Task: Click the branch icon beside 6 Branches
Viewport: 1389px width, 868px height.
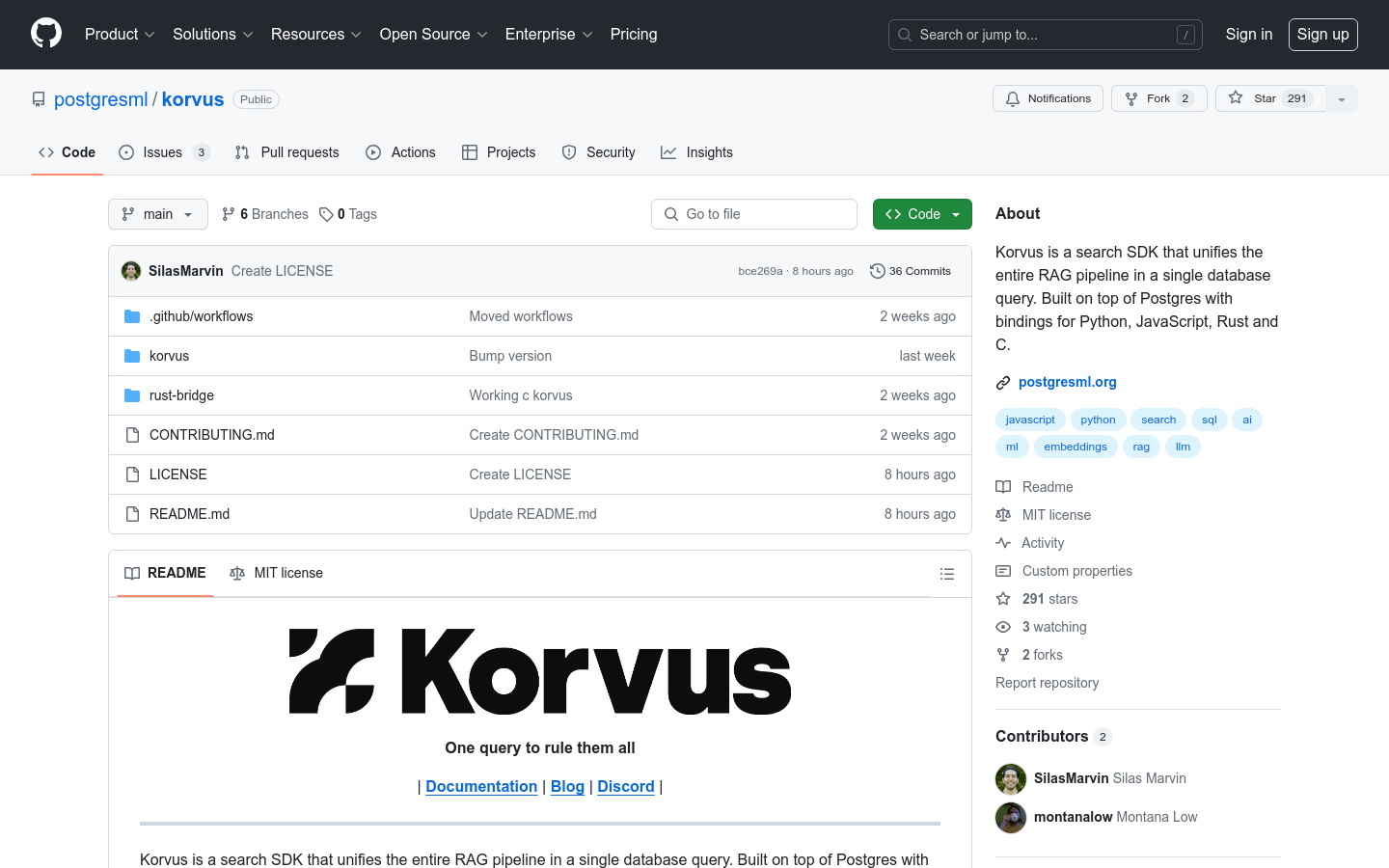Action: [229, 214]
